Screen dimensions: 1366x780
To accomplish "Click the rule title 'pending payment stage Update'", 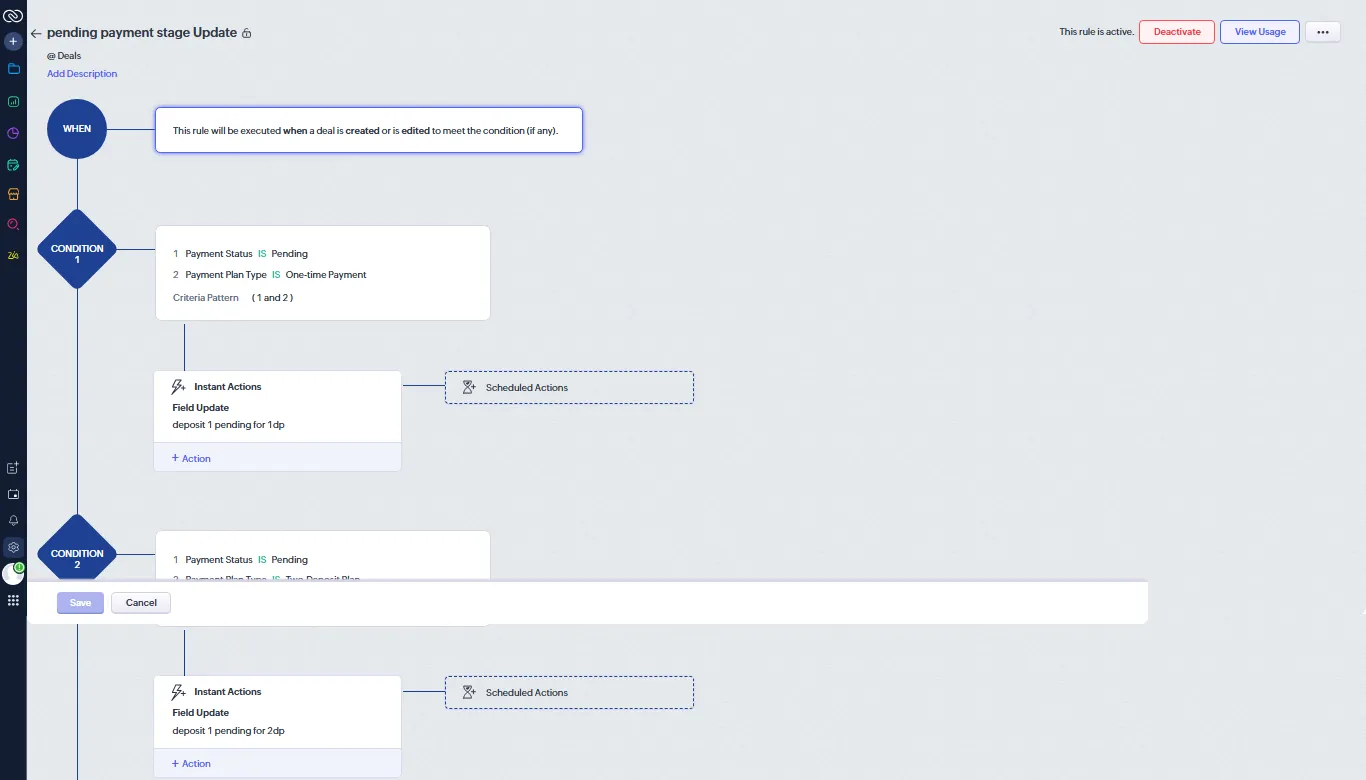I will (142, 33).
